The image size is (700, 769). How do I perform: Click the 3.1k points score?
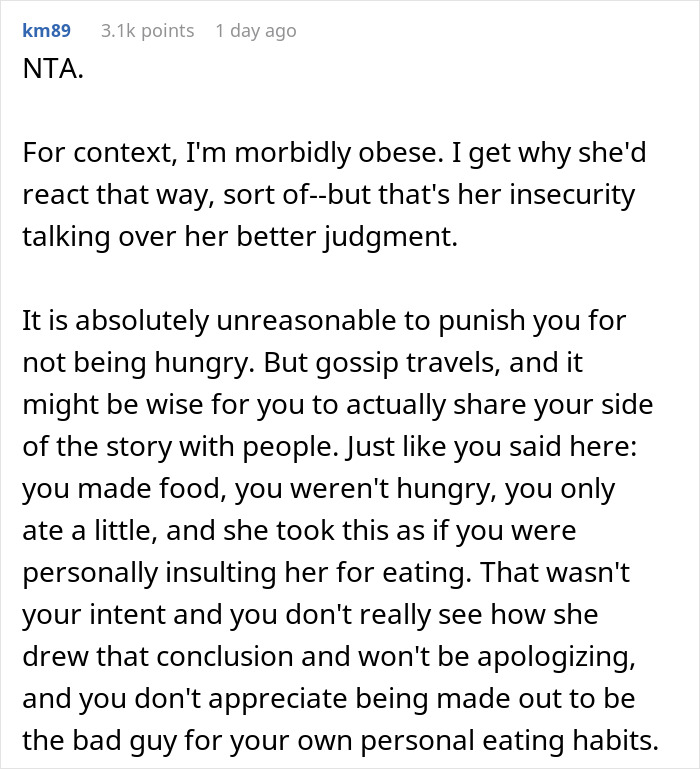(x=147, y=31)
